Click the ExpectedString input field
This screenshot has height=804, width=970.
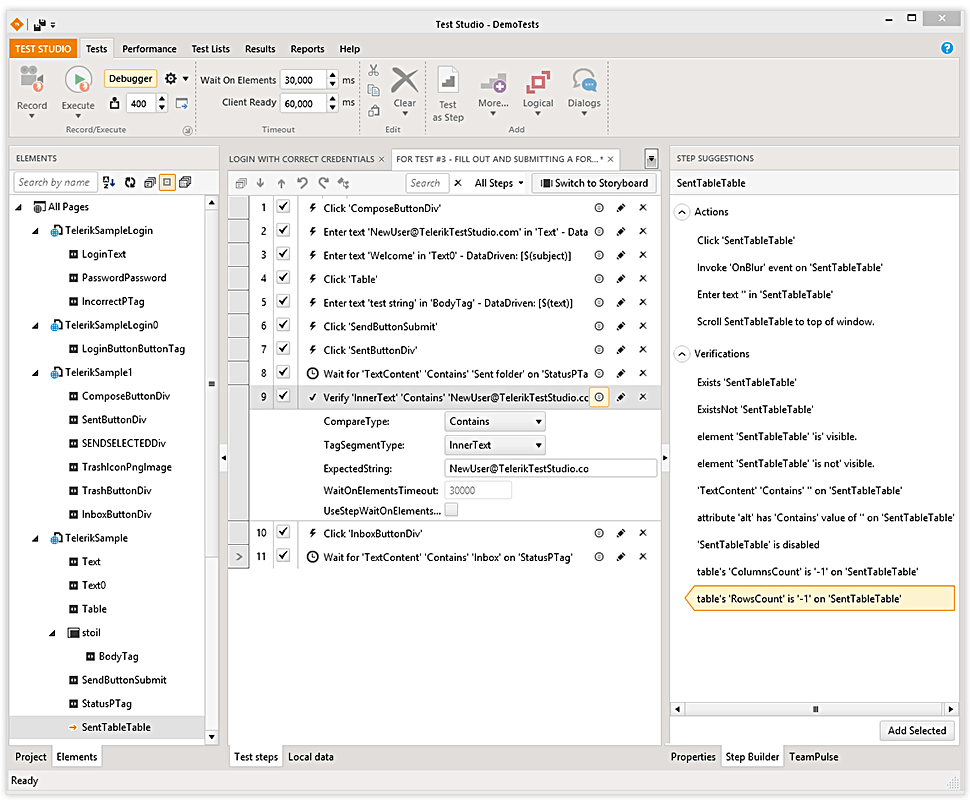point(551,469)
